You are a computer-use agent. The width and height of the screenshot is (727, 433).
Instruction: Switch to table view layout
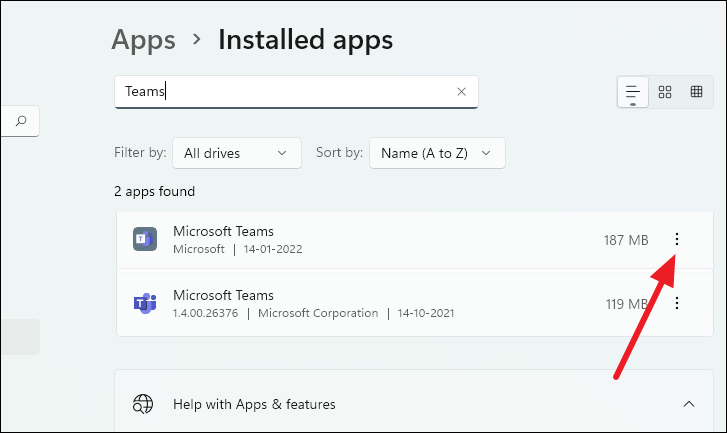click(x=696, y=92)
